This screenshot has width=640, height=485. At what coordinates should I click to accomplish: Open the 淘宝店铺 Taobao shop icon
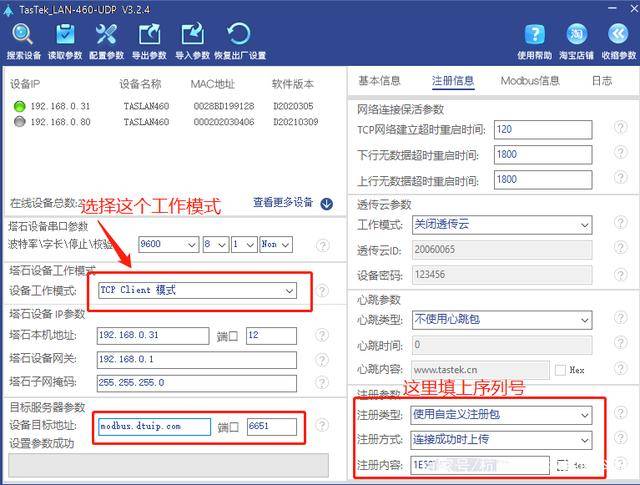(x=577, y=34)
